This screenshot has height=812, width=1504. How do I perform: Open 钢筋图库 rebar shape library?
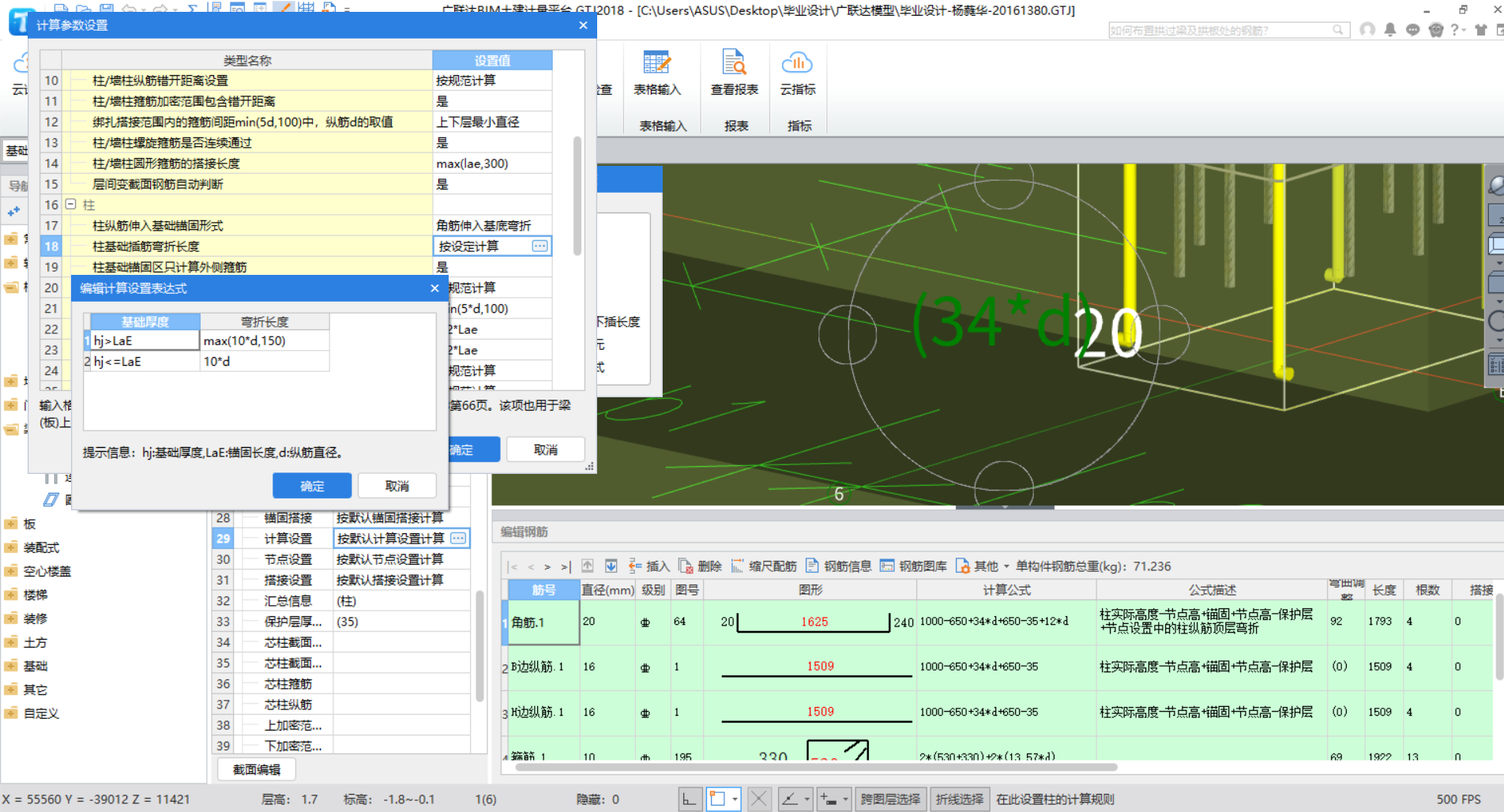(x=913, y=566)
